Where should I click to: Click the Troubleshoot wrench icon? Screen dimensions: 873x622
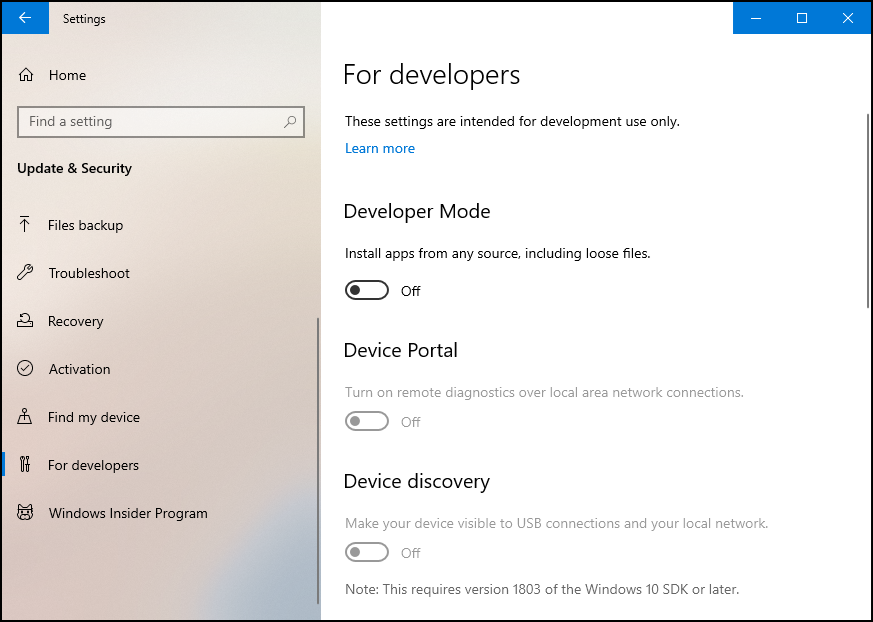click(26, 273)
